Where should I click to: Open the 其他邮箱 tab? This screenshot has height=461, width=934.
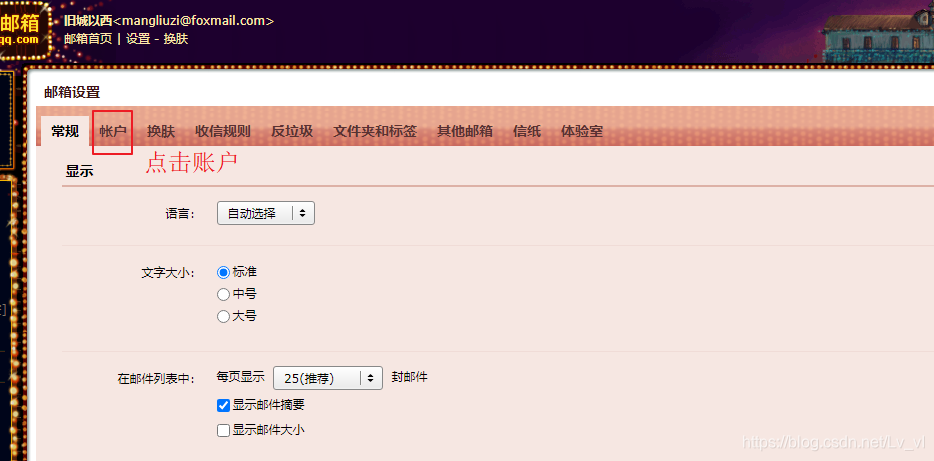tap(465, 132)
